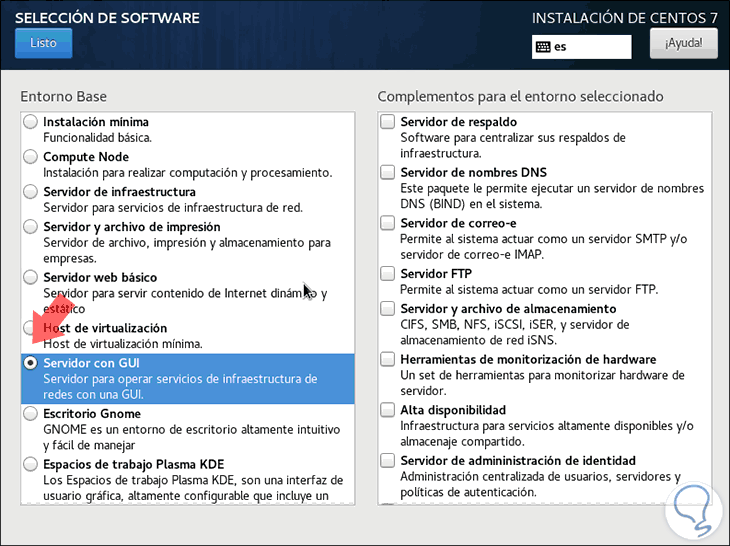Tick the Servidor de correo-e checkbox
The height and width of the screenshot is (546, 730).
coord(387,223)
